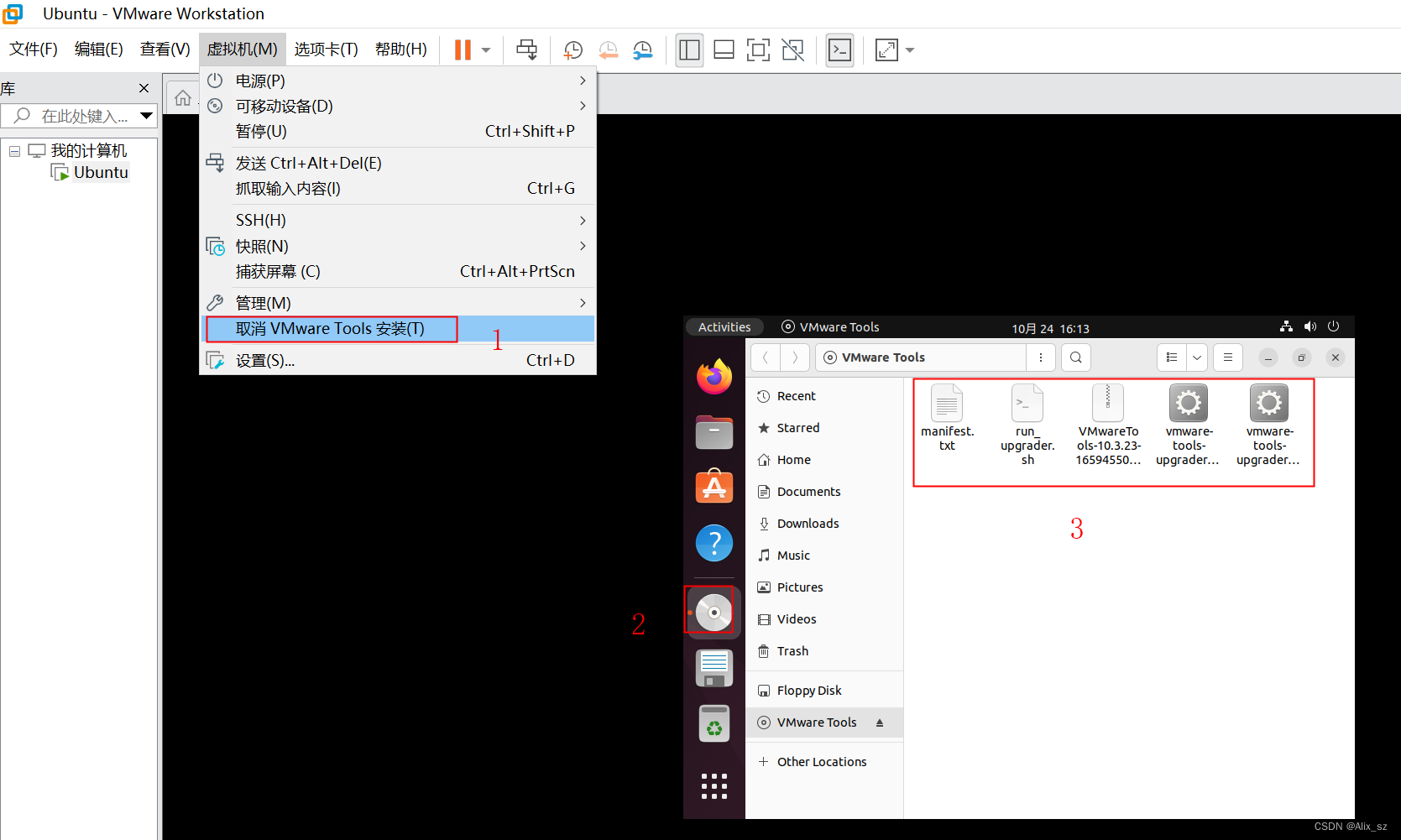Viewport: 1401px width, 840px height.
Task: Click Ubuntu power menu icon
Action: click(1333, 326)
